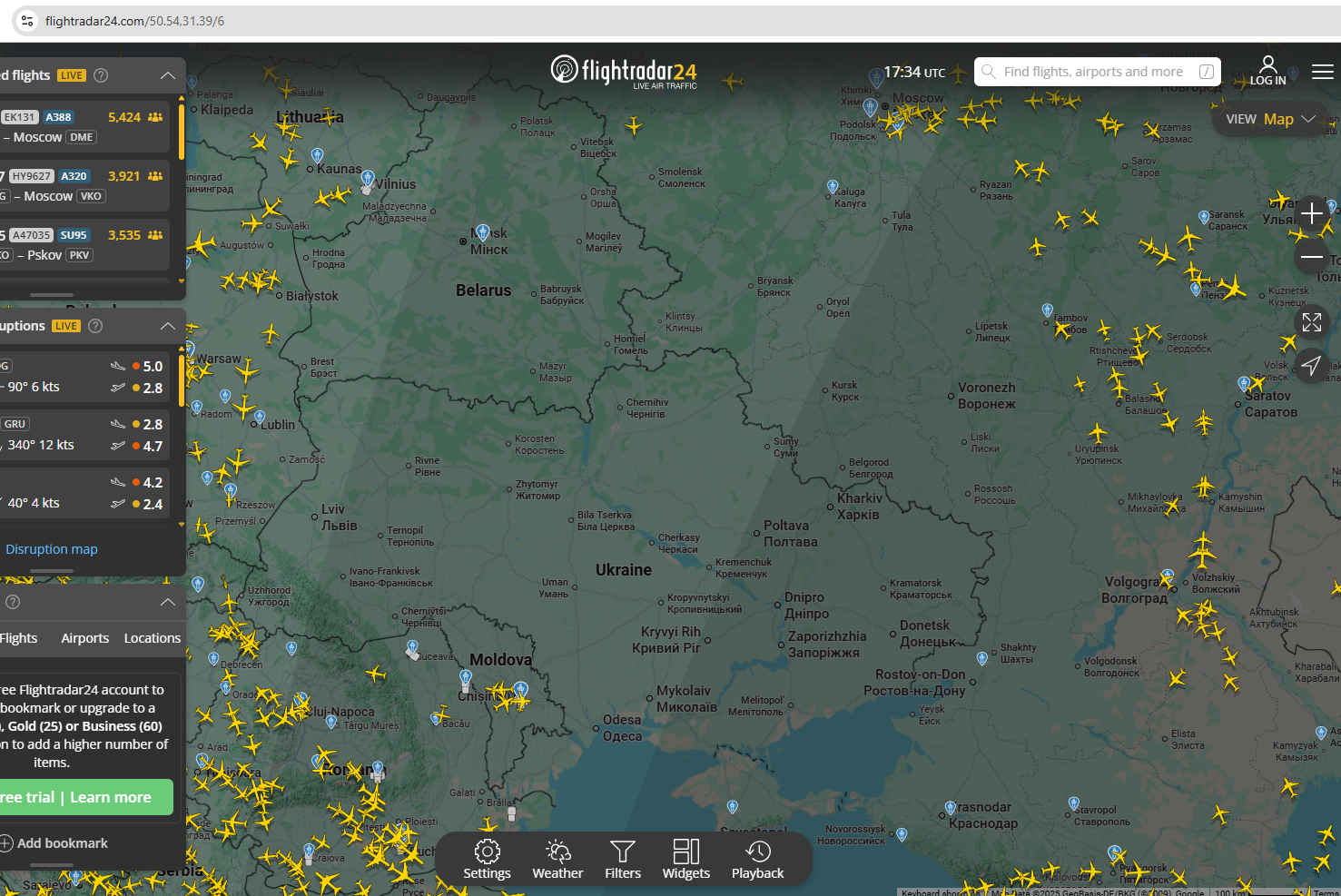This screenshot has width=1341, height=896.
Task: Collapse the Most tracked flights panel
Action: pyautogui.click(x=168, y=75)
